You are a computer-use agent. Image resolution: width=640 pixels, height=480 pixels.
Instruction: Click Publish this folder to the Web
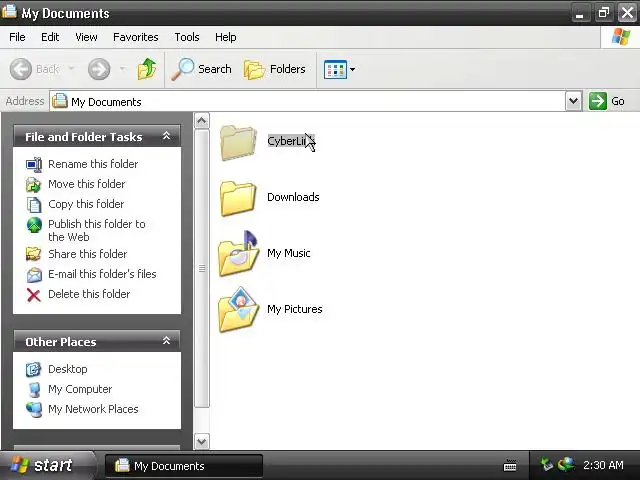pos(97,230)
